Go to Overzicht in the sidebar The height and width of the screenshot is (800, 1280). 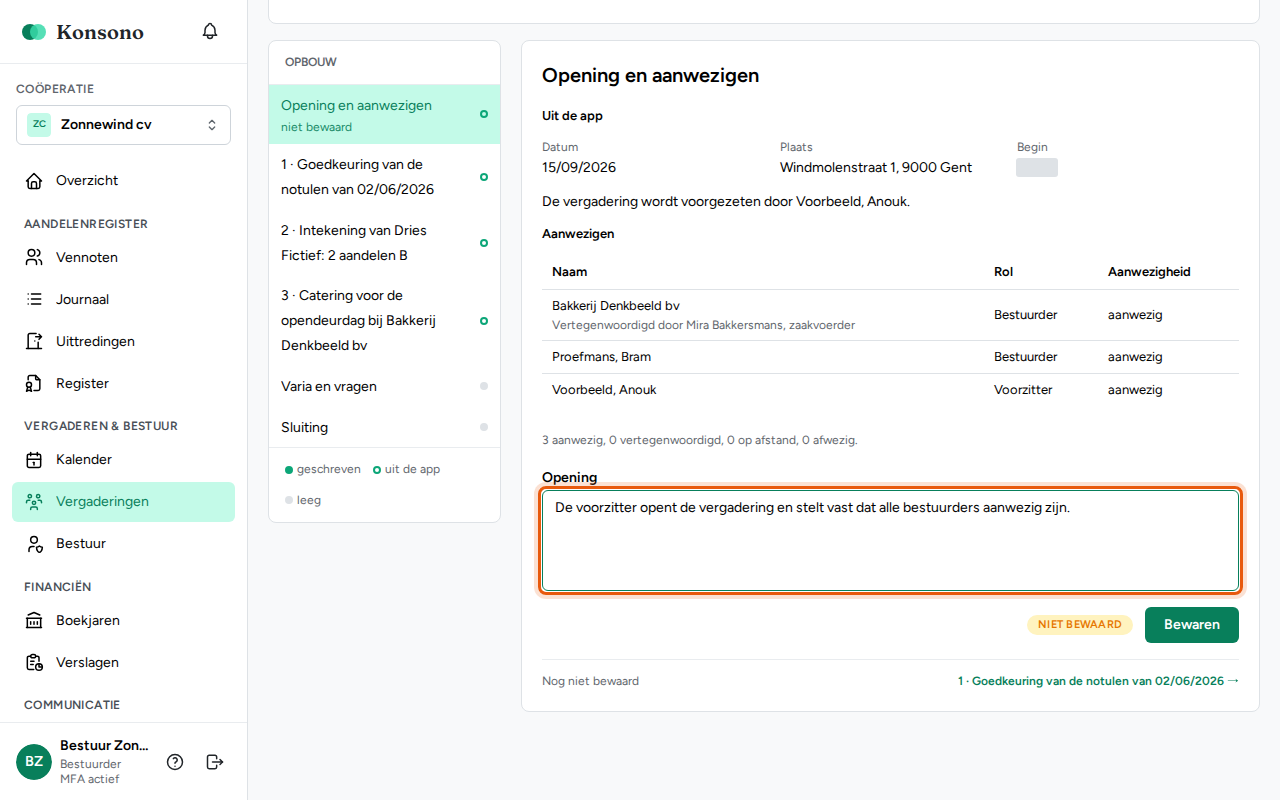click(123, 181)
